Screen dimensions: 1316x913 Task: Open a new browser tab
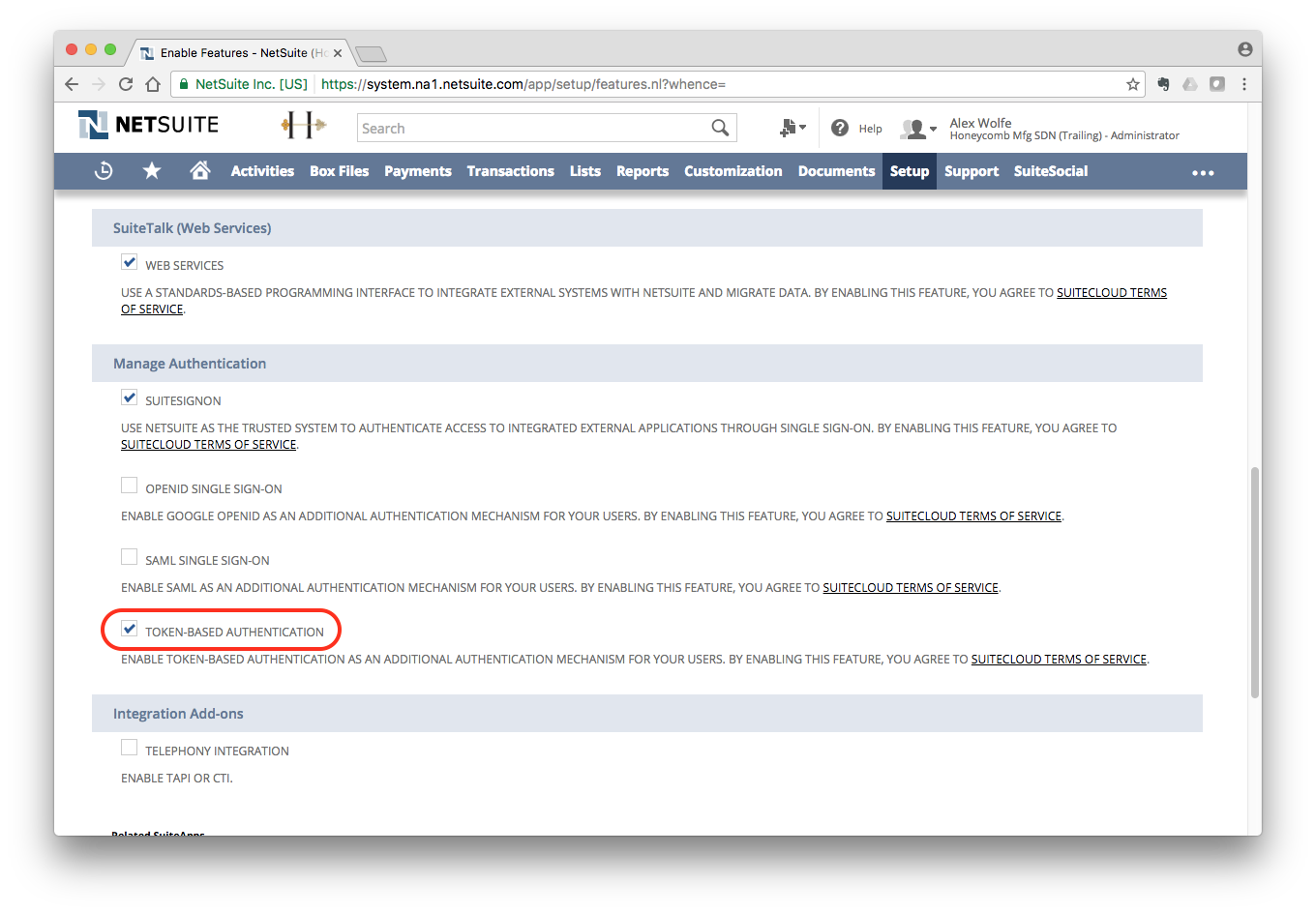pyautogui.click(x=371, y=53)
